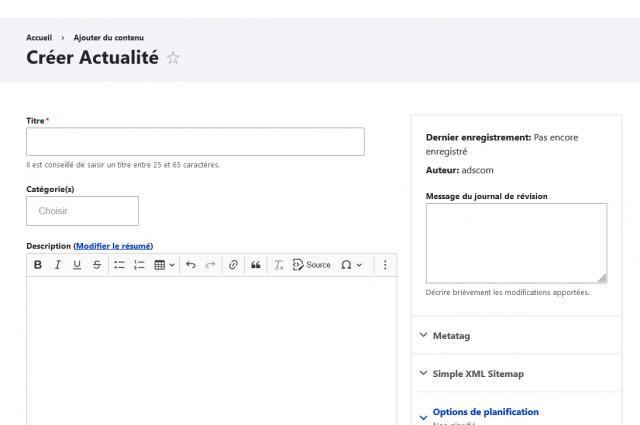Go to the Accueil breadcrumb
Viewport: 640px width, 425px height.
tap(39, 37)
